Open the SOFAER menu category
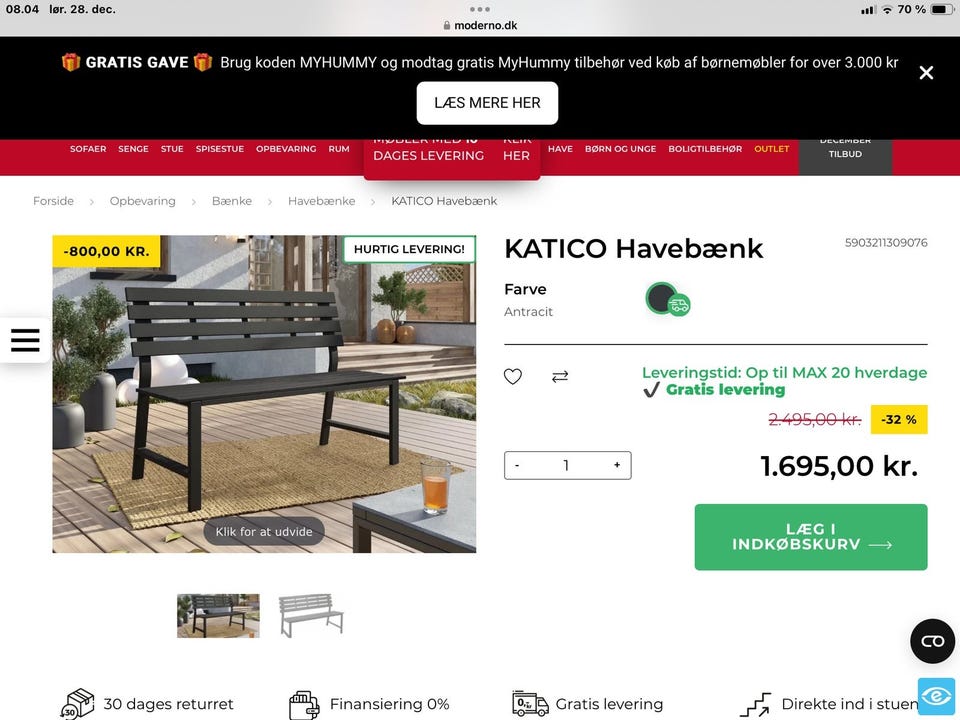The height and width of the screenshot is (720, 960). click(88, 149)
